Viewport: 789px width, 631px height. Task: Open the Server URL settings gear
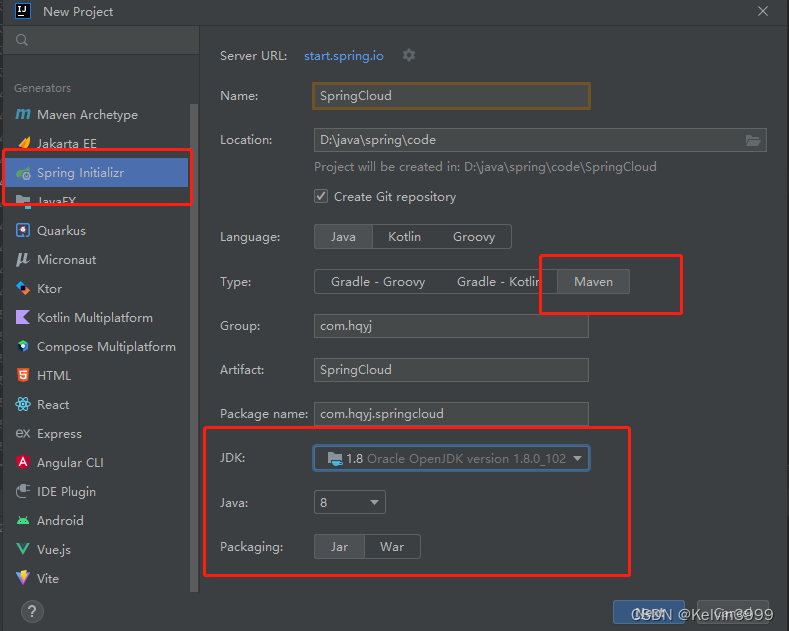click(x=409, y=55)
